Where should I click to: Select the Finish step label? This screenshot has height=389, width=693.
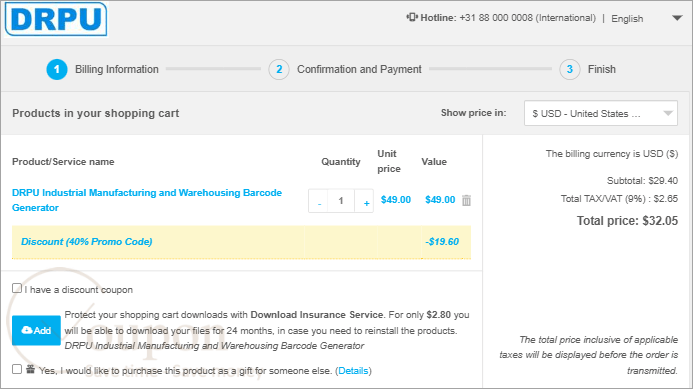(602, 69)
